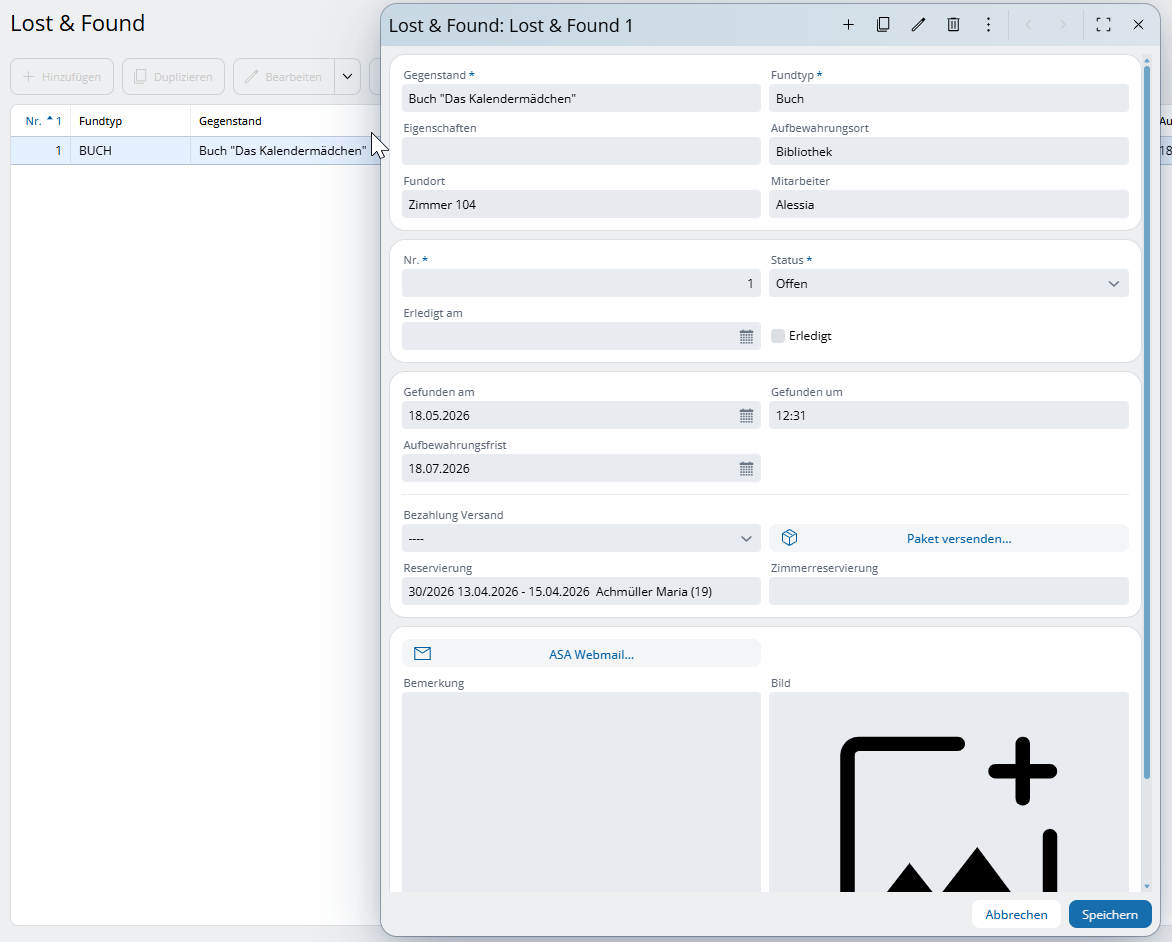
Task: Open the Bezahlung Versand dropdown
Action: (x=581, y=538)
